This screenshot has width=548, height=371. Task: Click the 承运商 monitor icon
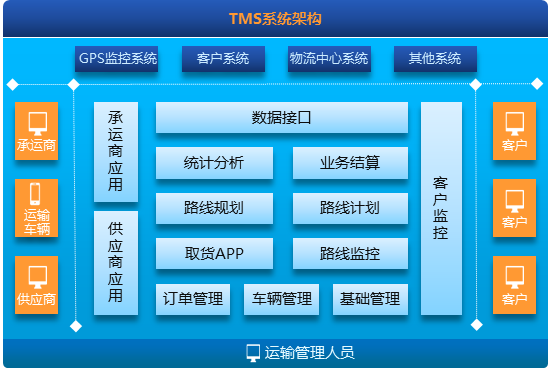pyautogui.click(x=38, y=124)
